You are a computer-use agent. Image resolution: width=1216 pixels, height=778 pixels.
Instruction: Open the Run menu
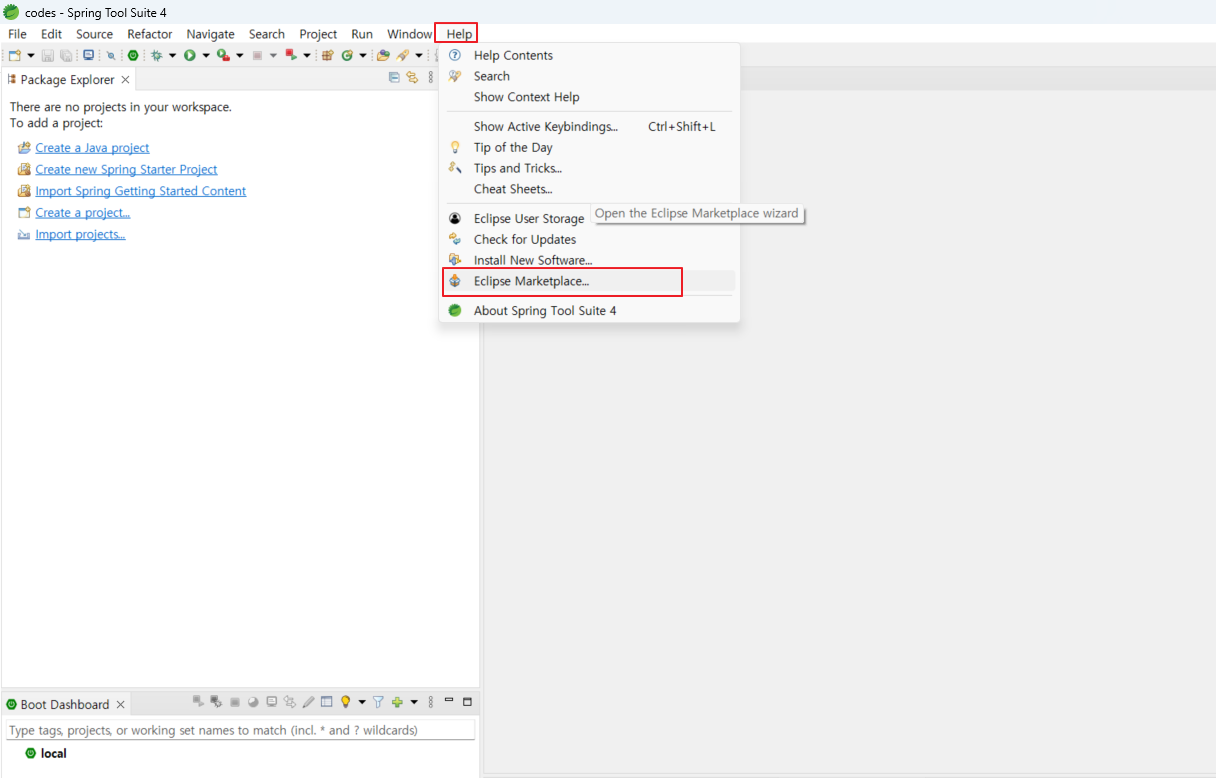tap(362, 34)
